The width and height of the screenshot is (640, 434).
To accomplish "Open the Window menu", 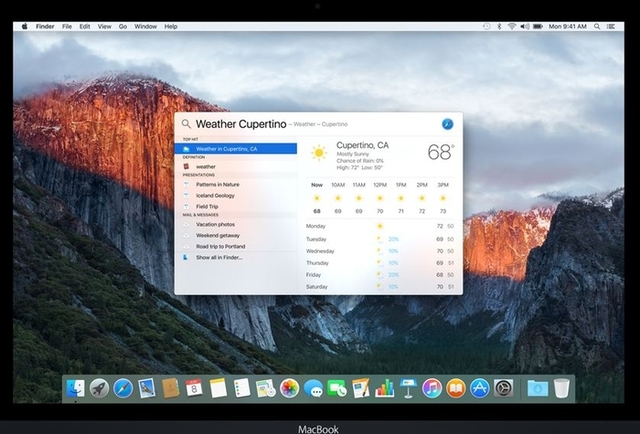I will 146,27.
